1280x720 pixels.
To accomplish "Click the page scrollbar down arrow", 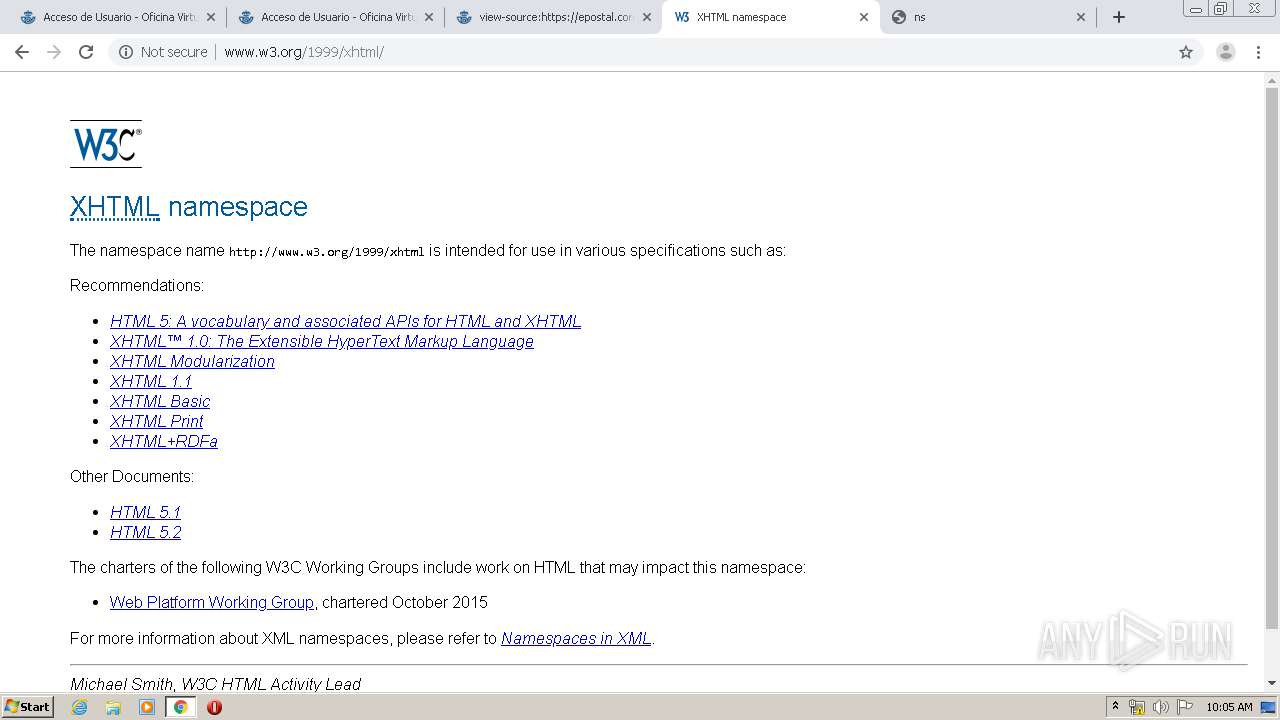I will point(1272,683).
